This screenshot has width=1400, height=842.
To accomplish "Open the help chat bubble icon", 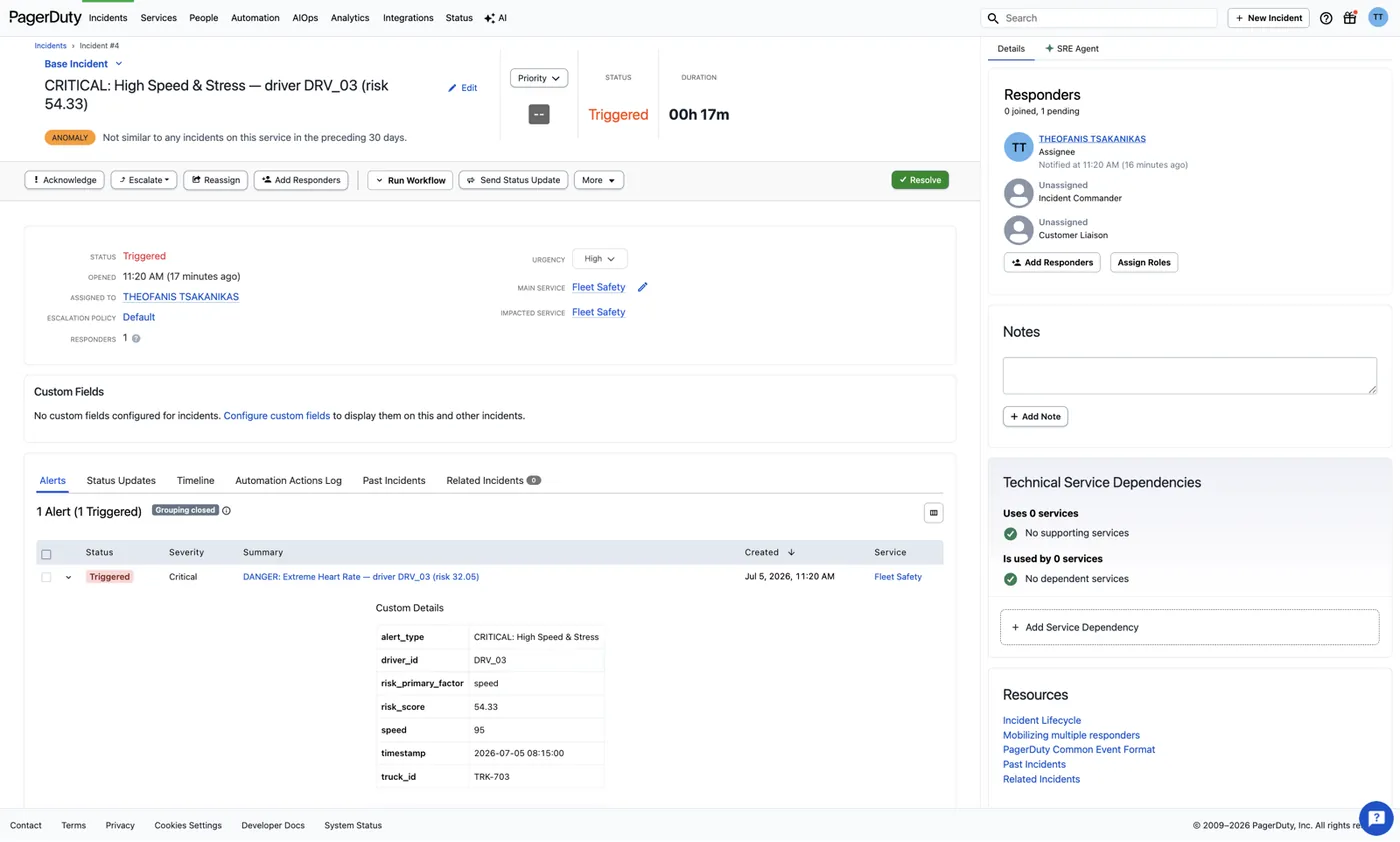I will (x=1376, y=817).
